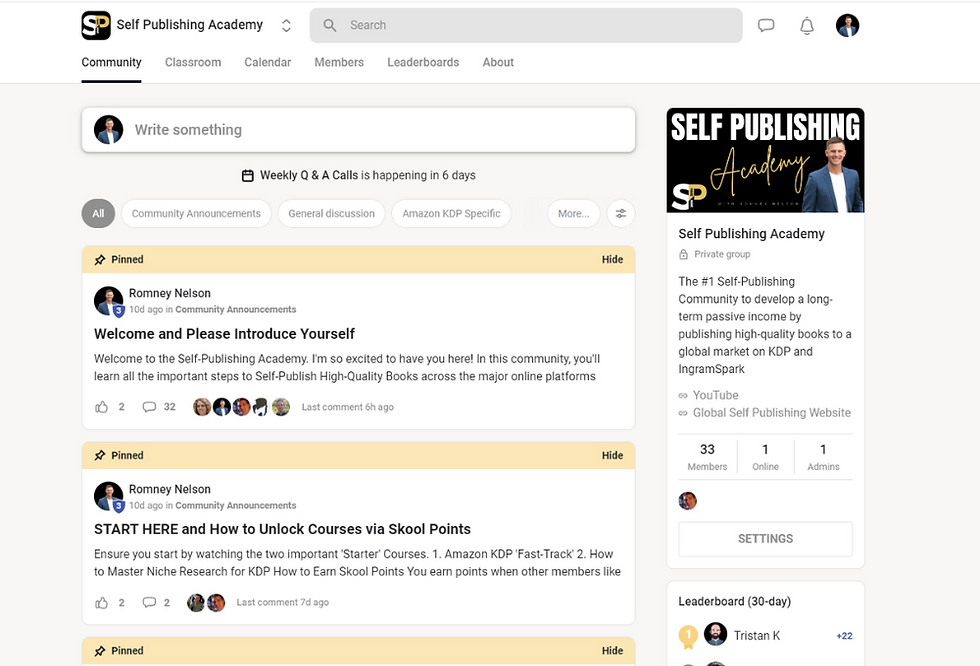
Task: Click Tristan K's +22 points
Action: point(844,636)
